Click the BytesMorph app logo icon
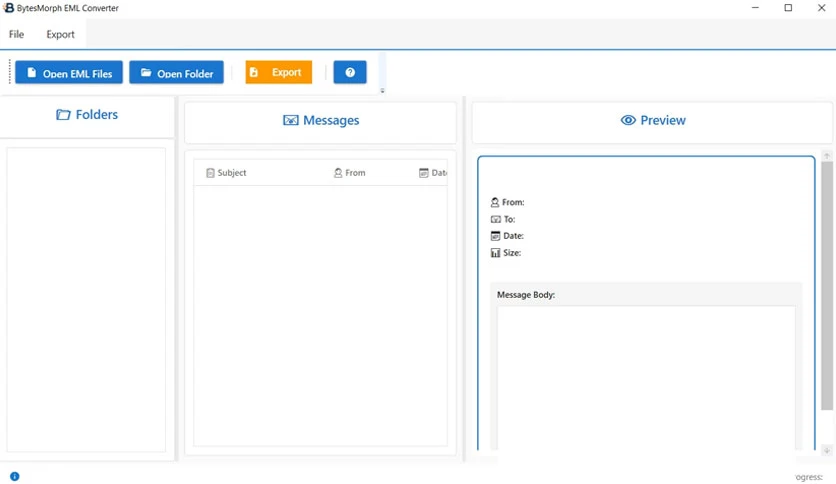 (x=9, y=8)
